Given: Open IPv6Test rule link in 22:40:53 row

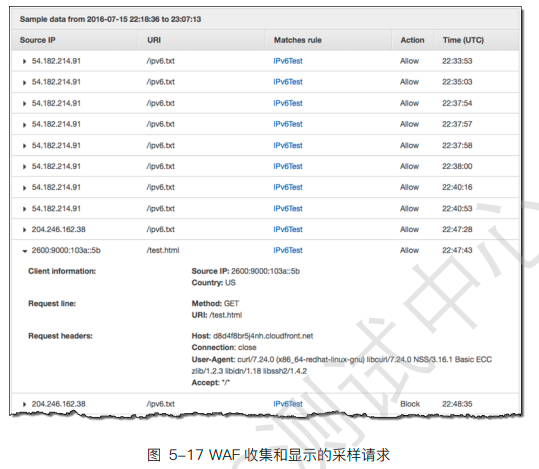Looking at the screenshot, I should pyautogui.click(x=288, y=208).
